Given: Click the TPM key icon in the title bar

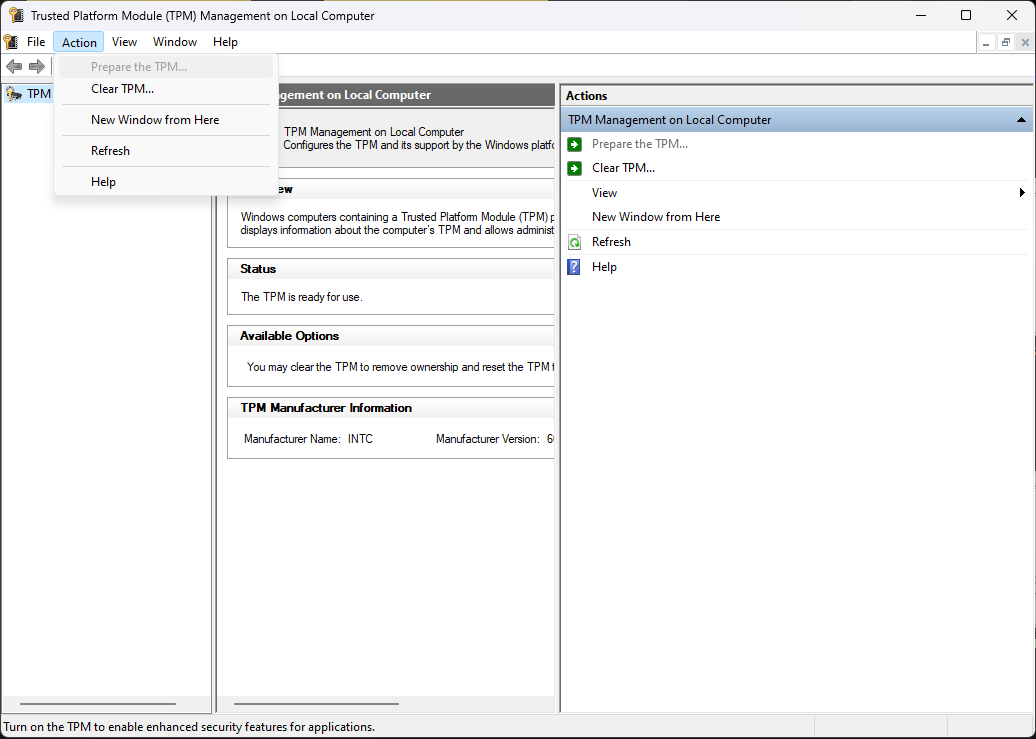Looking at the screenshot, I should point(17,15).
